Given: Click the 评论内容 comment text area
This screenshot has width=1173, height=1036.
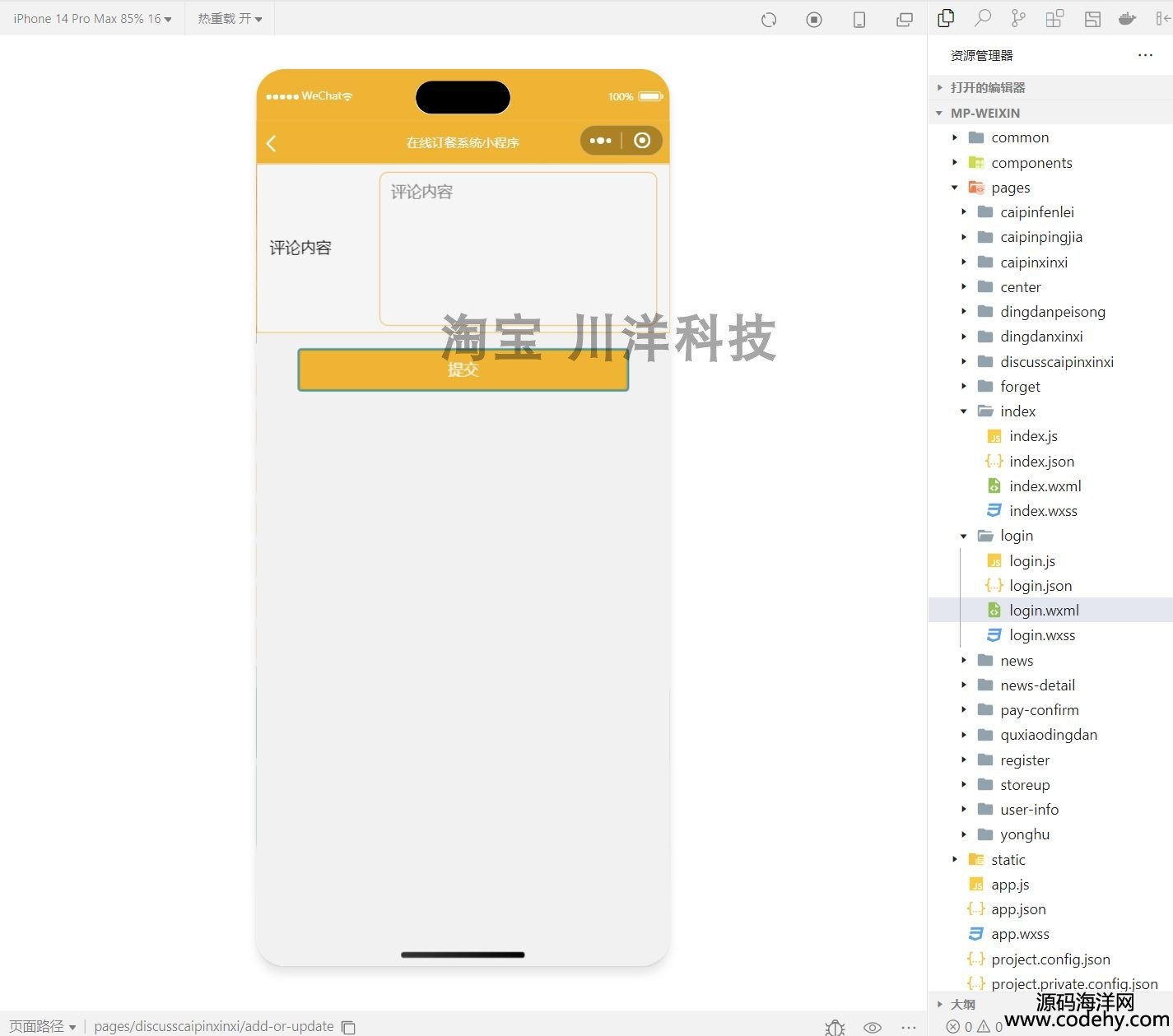Looking at the screenshot, I should 518,249.
